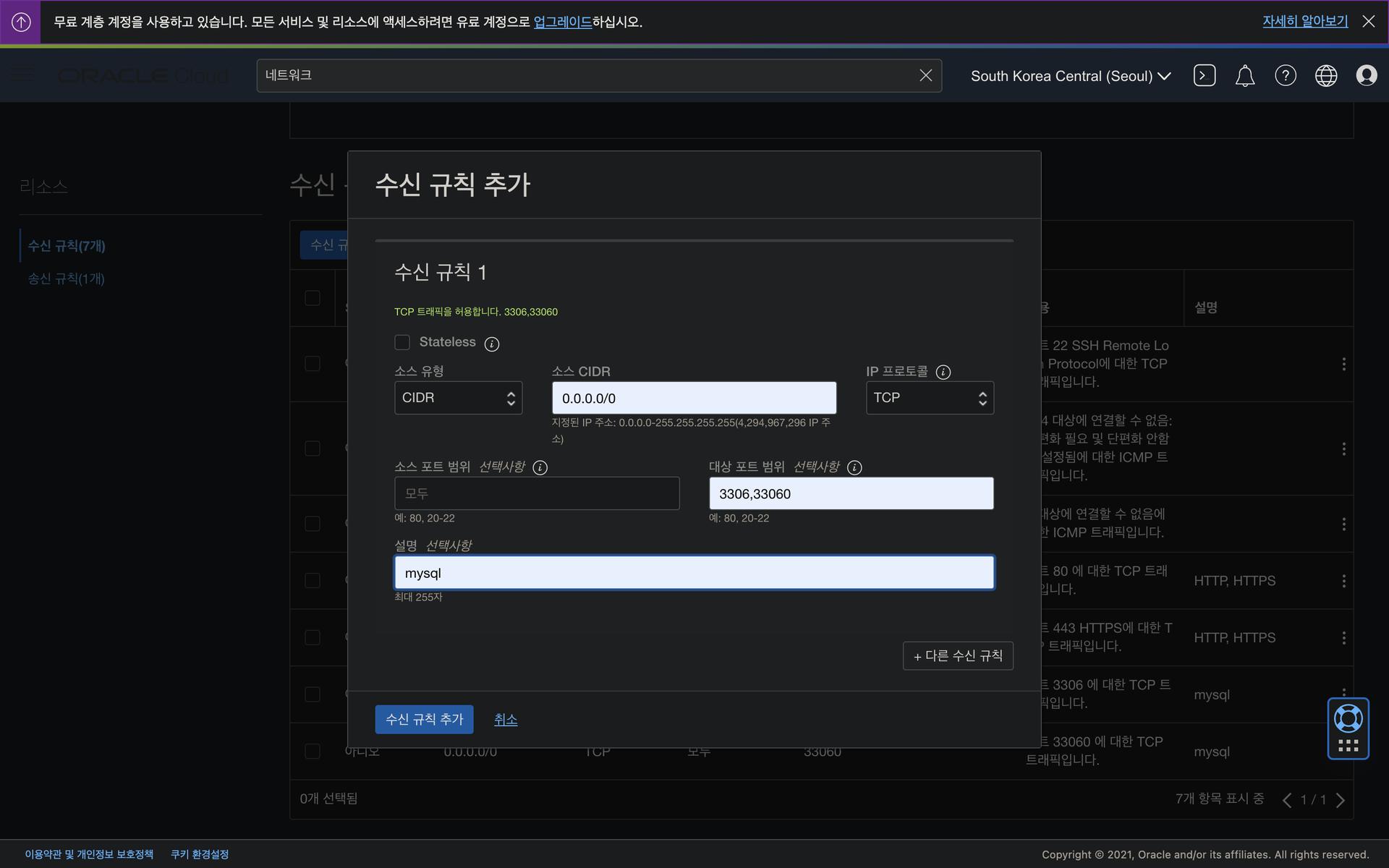Screen dimensions: 1389x868
Task: Select 수신 규칙(7개) in the resources sidebar
Action: 67,246
